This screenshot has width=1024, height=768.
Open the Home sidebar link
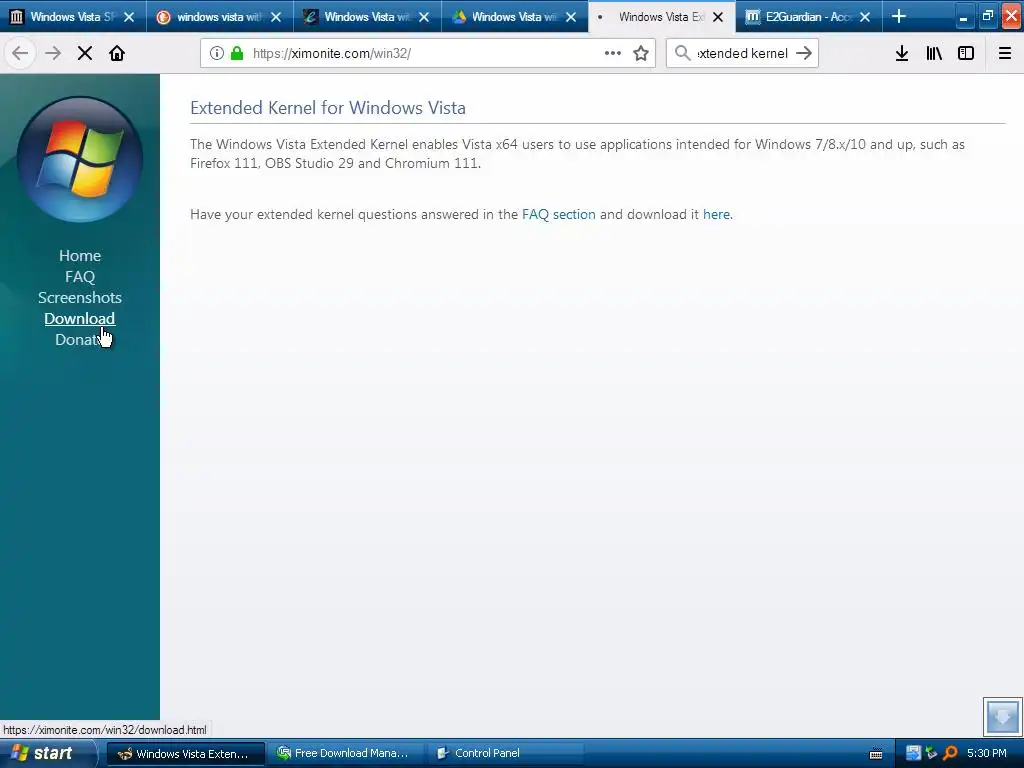point(80,255)
